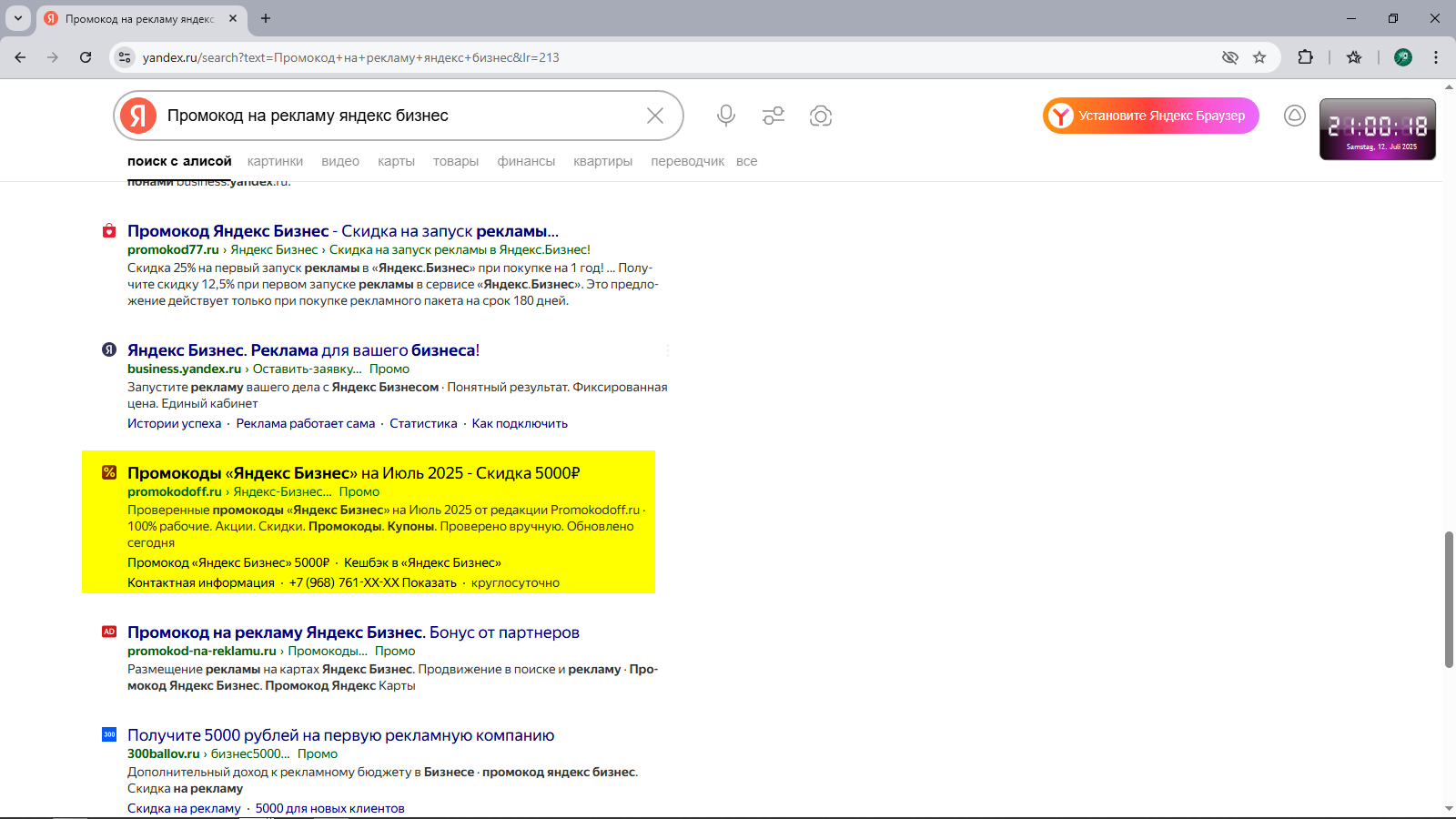The image size is (1456, 819).
Task: Clear the search query with X
Action: (x=655, y=116)
